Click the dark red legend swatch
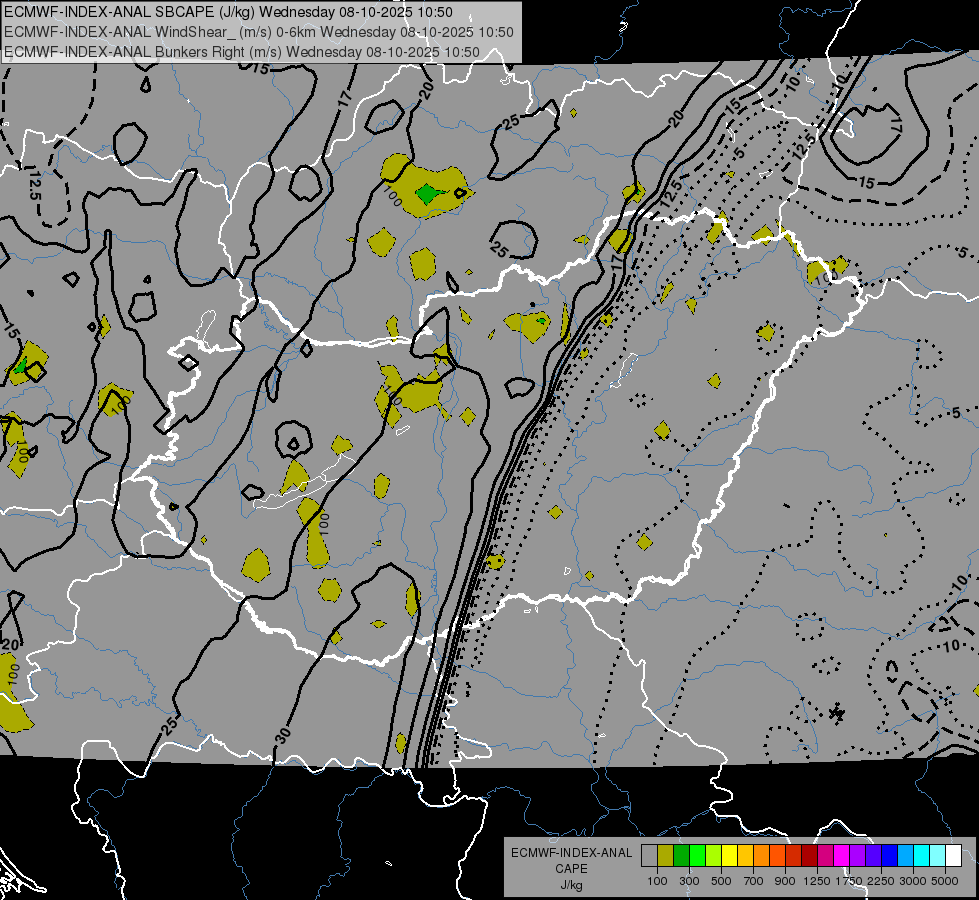The height and width of the screenshot is (900, 979). [810, 855]
